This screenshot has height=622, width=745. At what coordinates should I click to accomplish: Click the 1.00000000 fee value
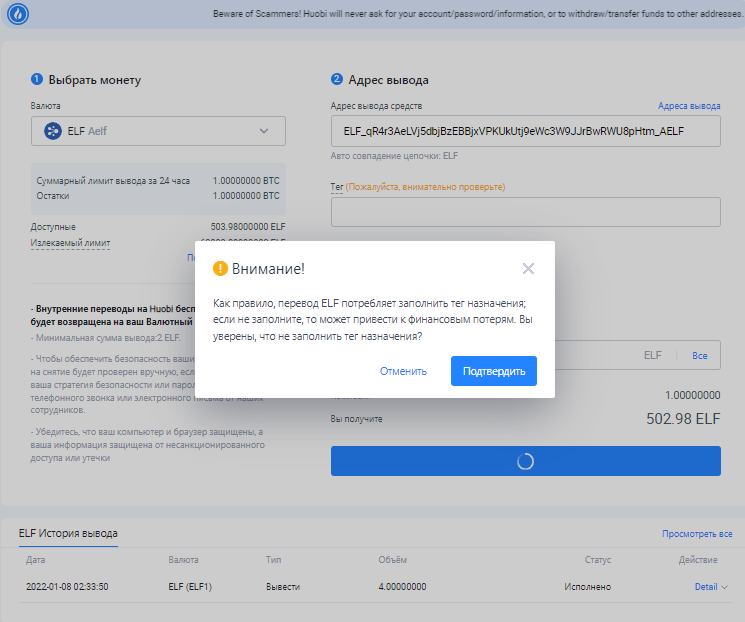(x=692, y=395)
